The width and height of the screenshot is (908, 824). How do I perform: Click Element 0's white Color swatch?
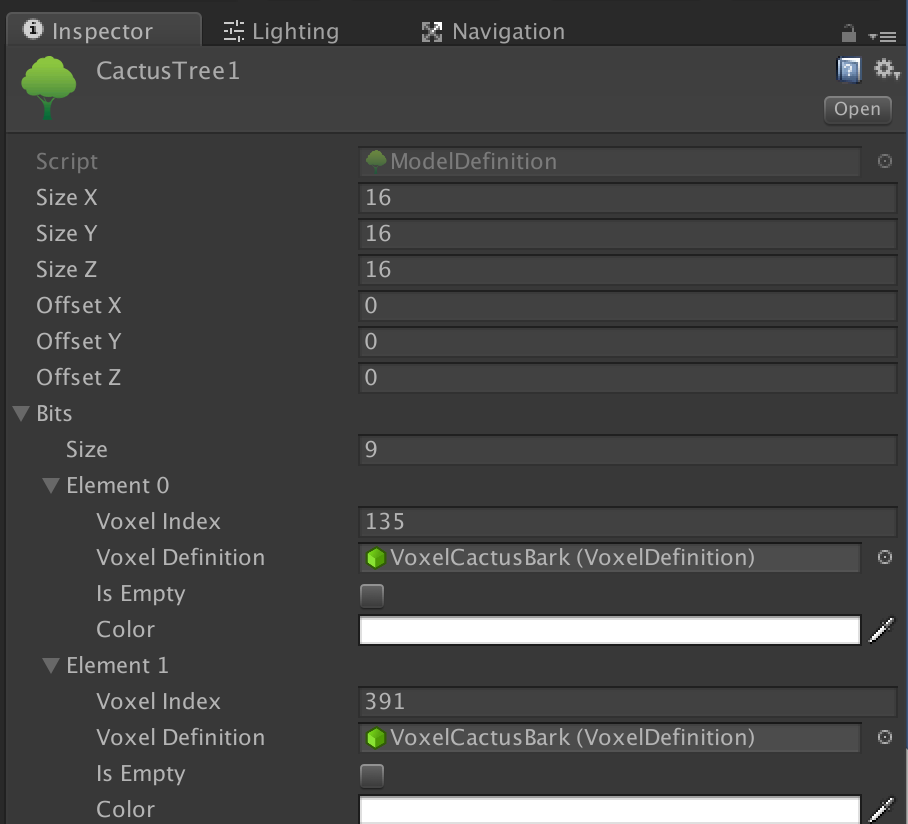click(610, 629)
